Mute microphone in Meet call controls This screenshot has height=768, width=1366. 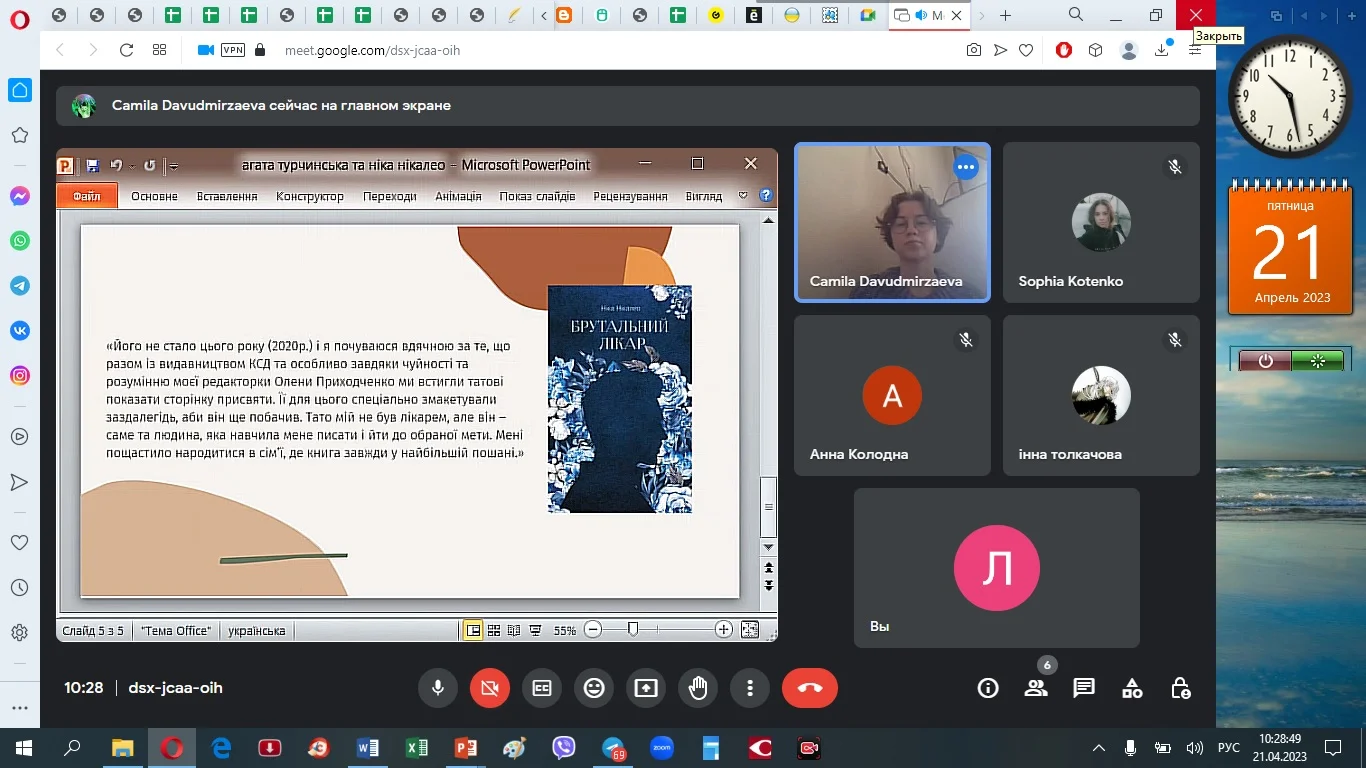click(437, 688)
